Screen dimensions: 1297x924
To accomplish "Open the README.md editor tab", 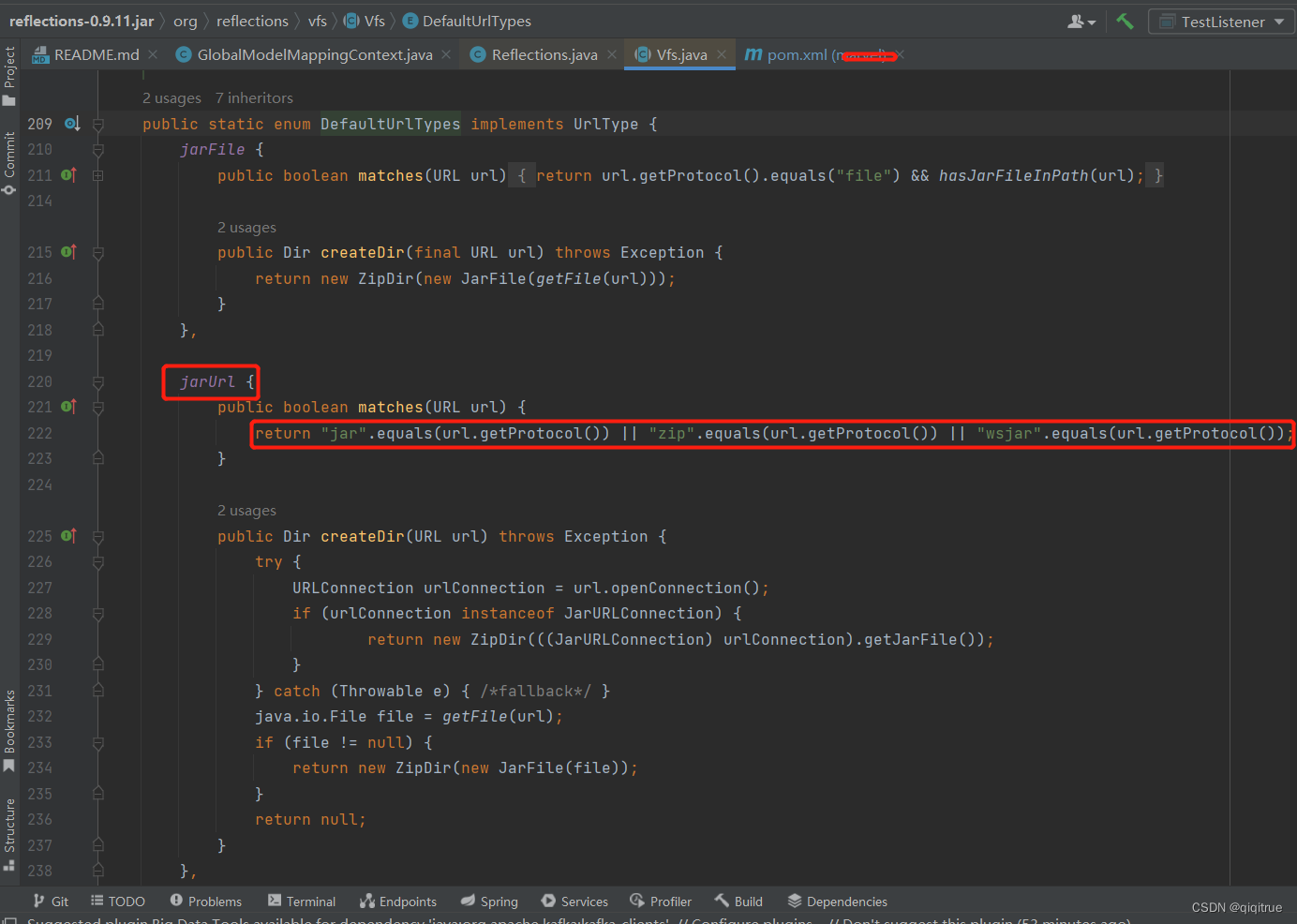I will 85,54.
